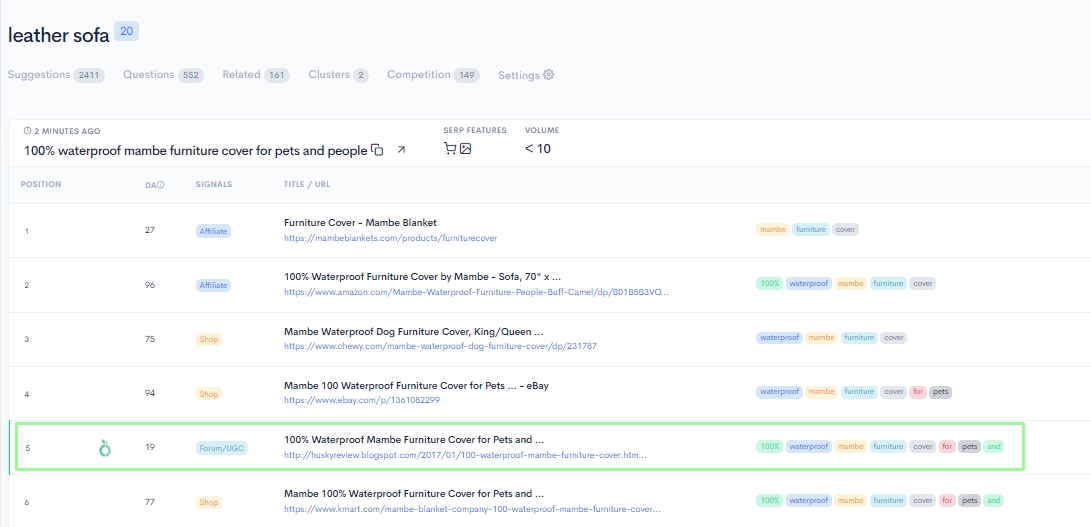Click the Settings gear icon

click(548, 74)
